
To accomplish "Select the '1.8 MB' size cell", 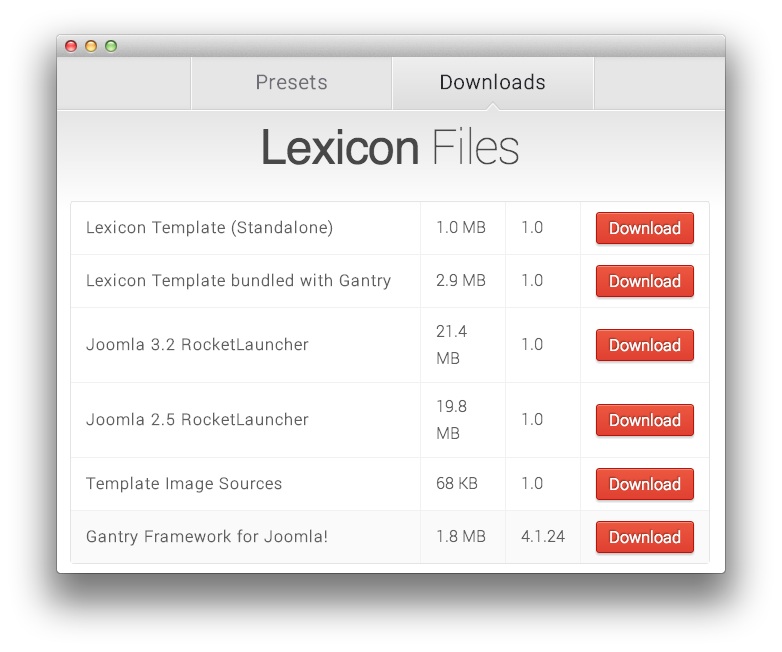I will pos(461,537).
